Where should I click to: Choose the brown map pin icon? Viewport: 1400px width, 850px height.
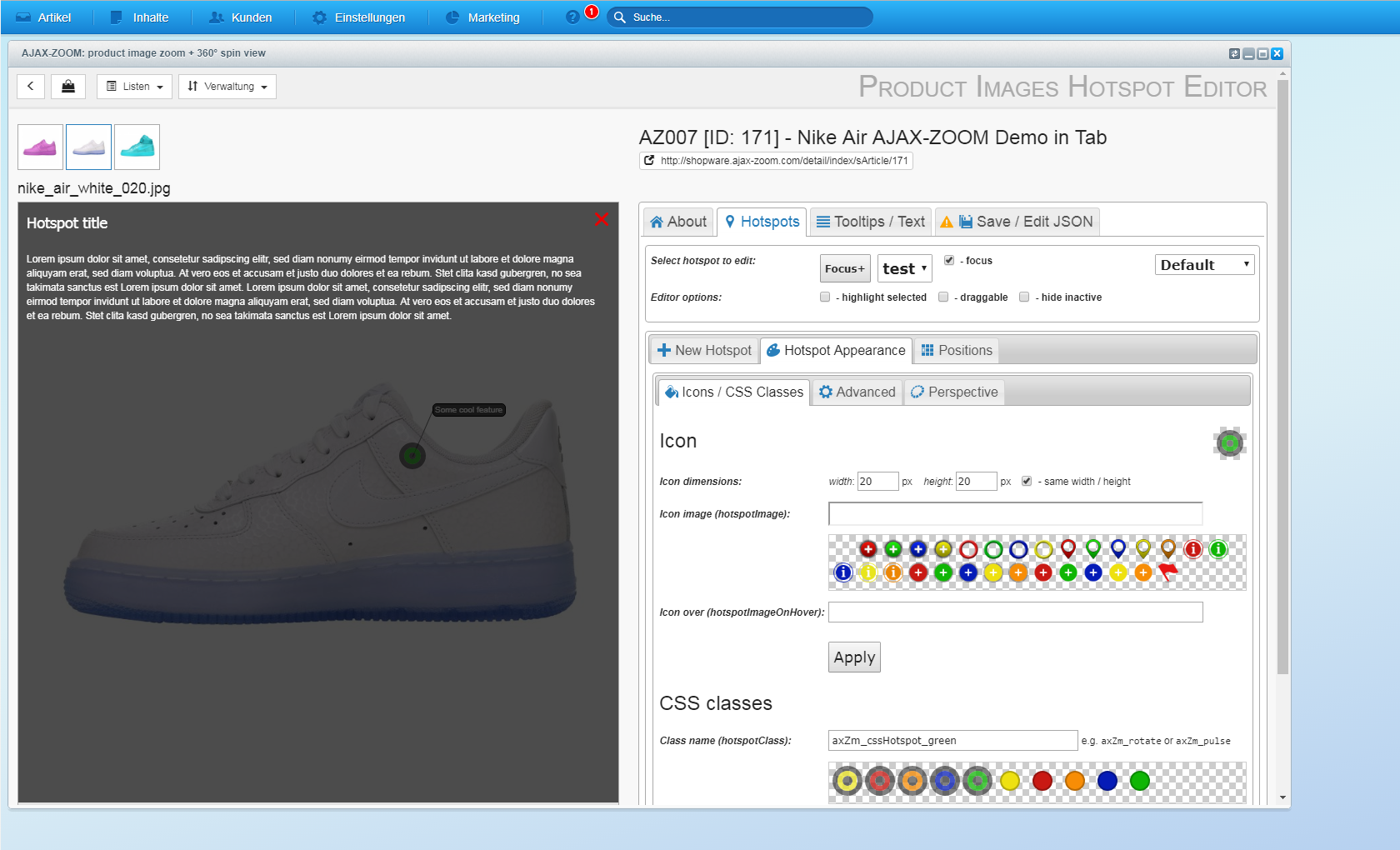click(1168, 548)
